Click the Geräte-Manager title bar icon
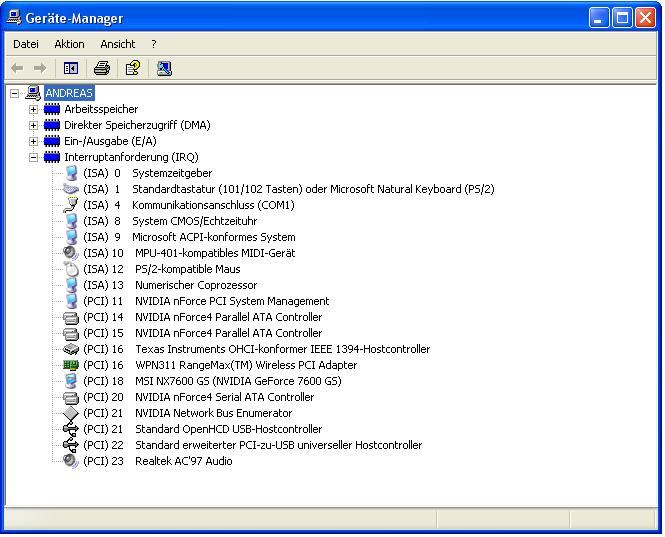Viewport: 665px width, 537px height. point(14,17)
